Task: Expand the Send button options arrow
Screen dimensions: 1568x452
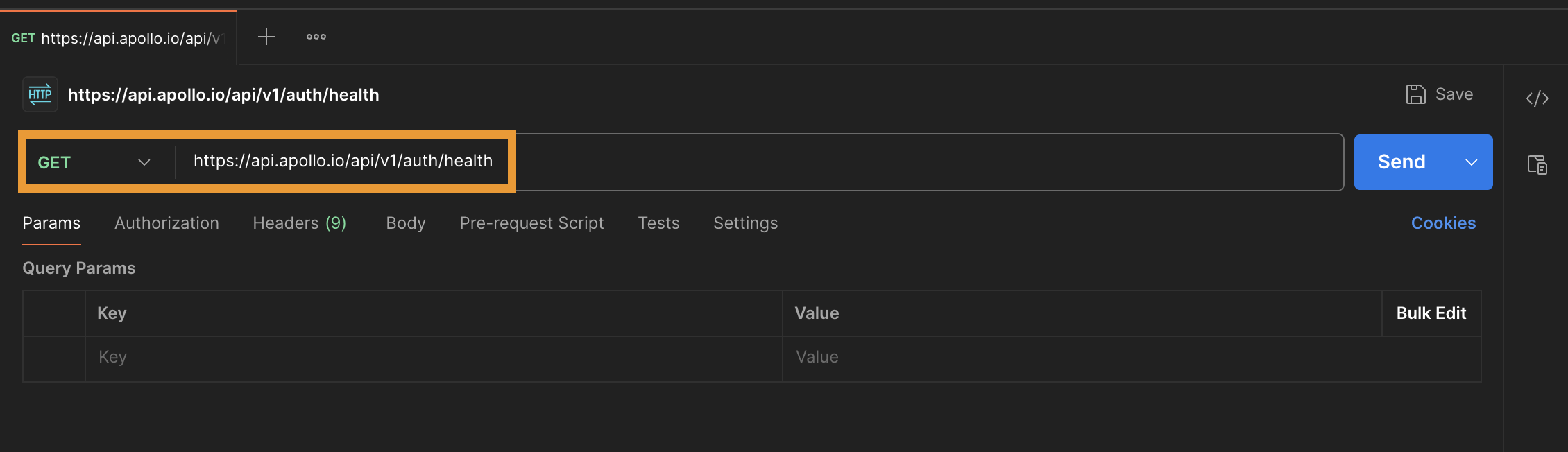Action: [1471, 162]
